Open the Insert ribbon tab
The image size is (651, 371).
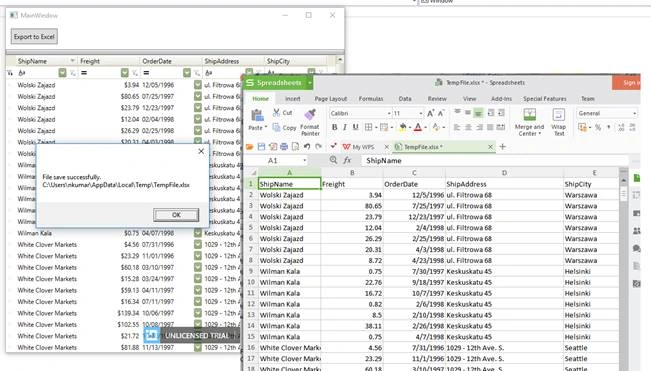292,99
